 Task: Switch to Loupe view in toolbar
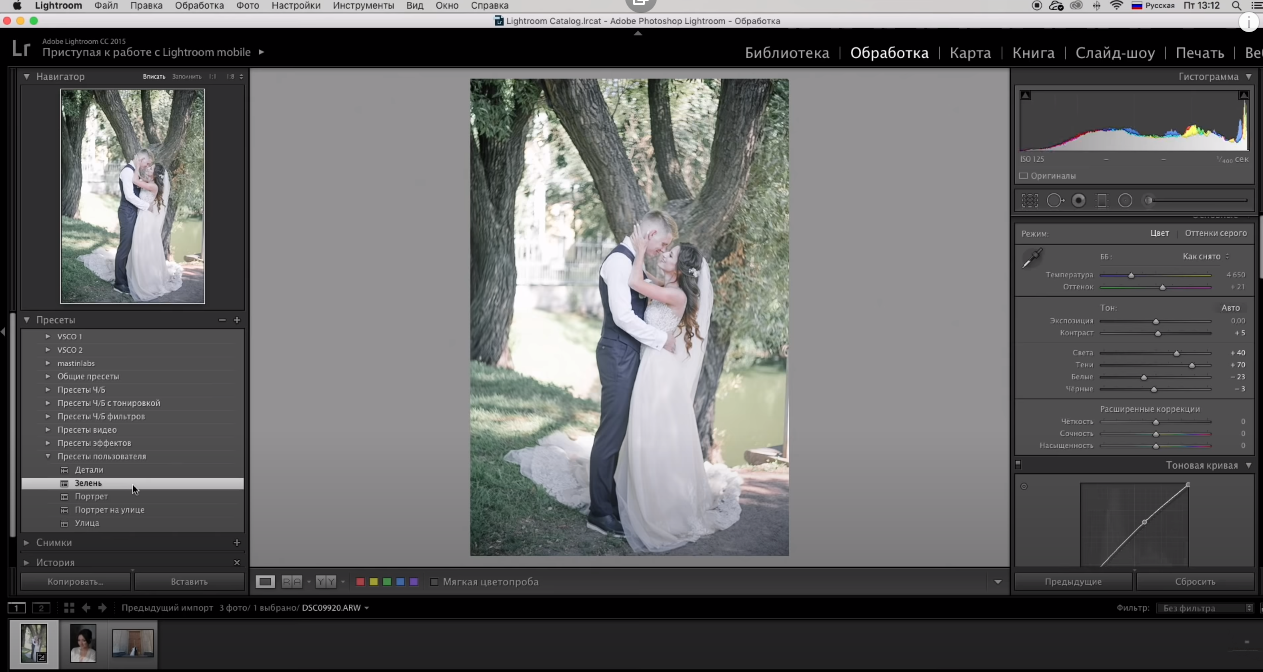coord(265,581)
